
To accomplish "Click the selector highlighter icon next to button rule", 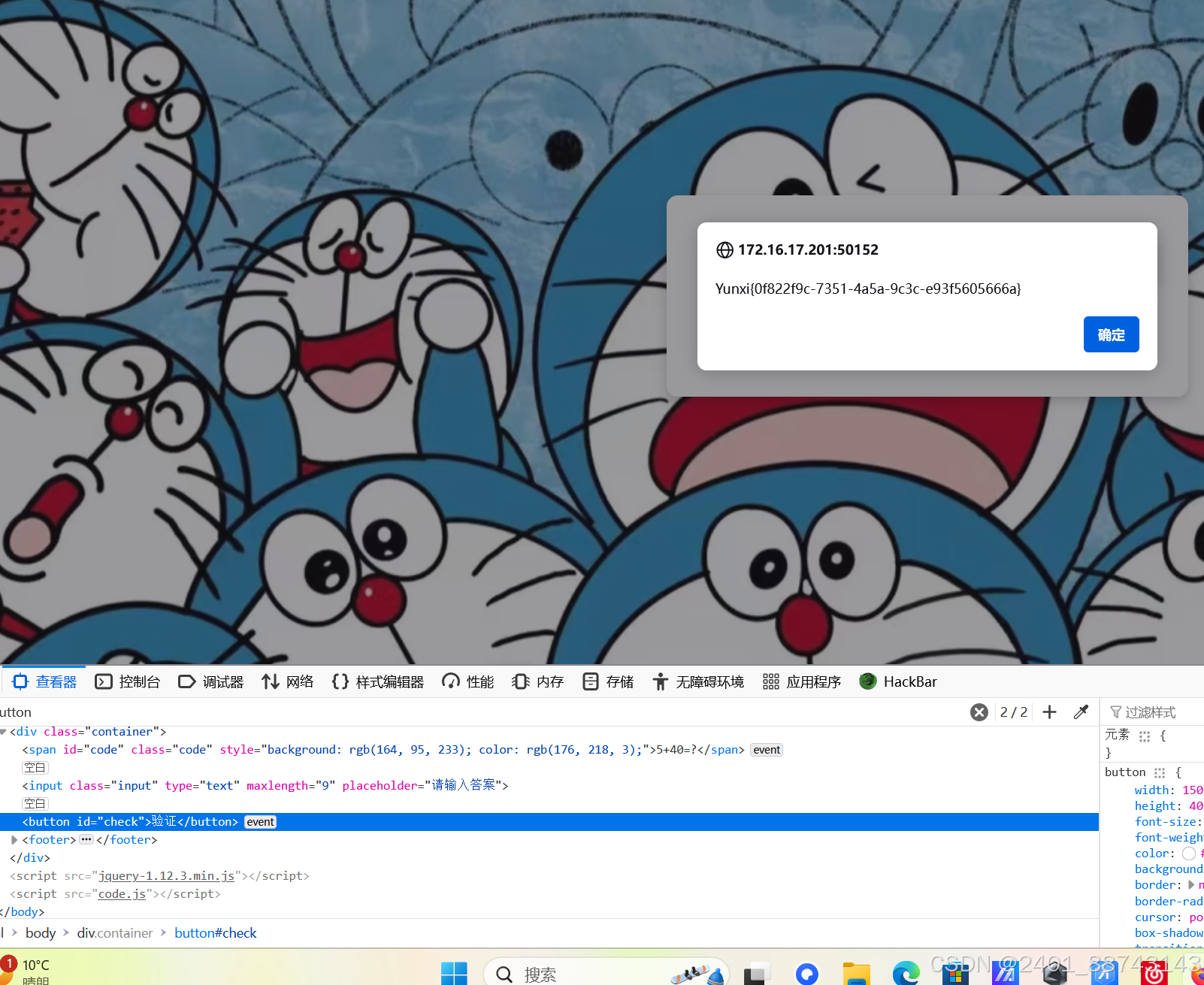I will [1160, 772].
